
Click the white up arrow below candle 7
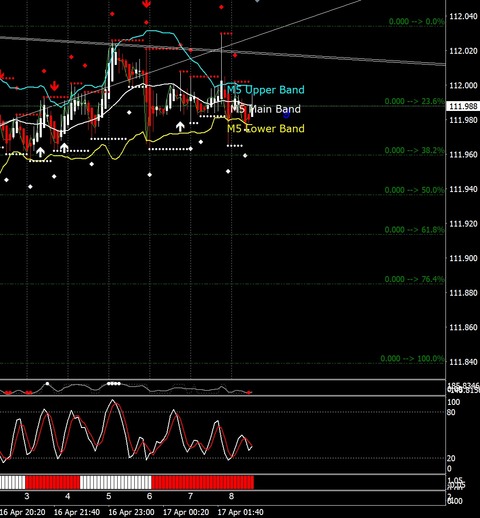coord(180,126)
